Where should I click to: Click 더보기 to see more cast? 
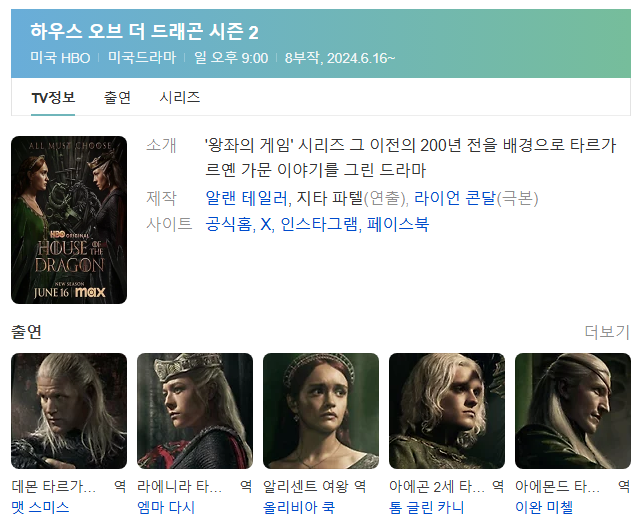click(607, 332)
